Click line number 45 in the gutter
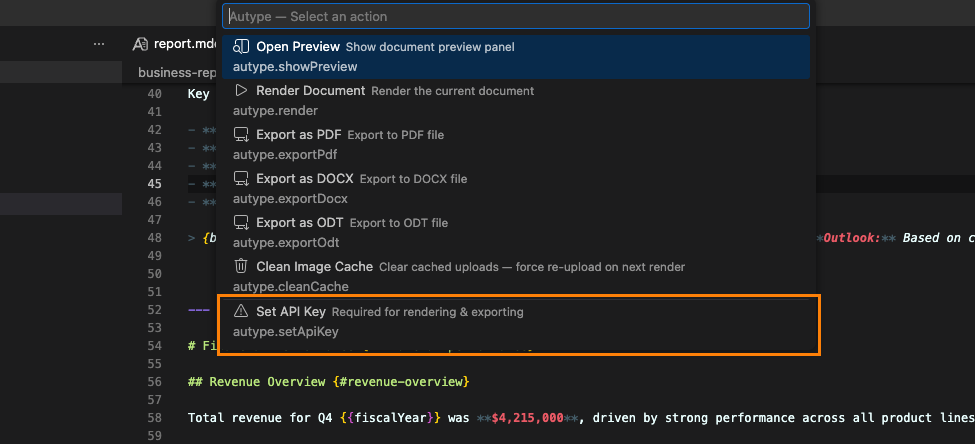The image size is (975, 444). point(154,184)
